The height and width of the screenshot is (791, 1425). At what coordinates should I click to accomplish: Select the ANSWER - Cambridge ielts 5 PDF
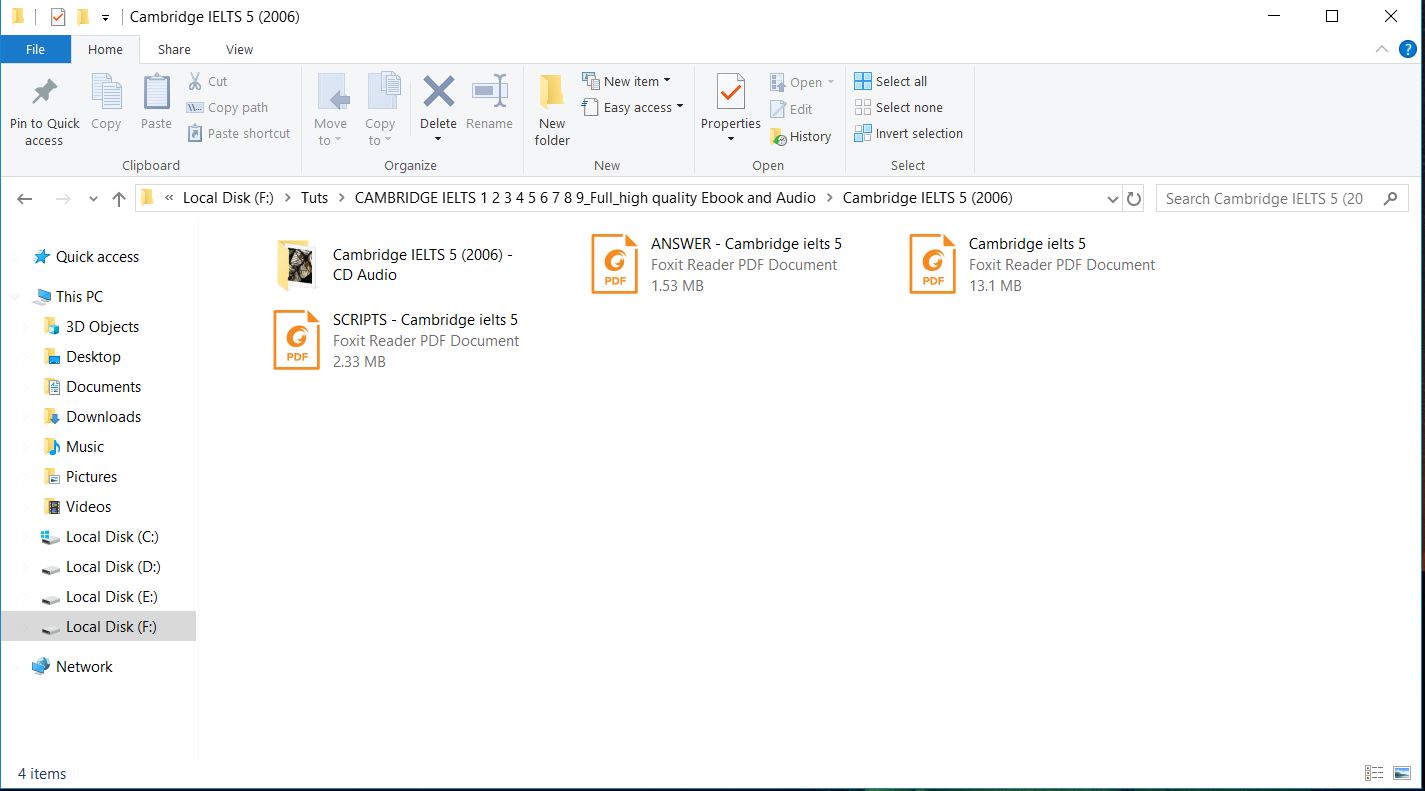718,264
